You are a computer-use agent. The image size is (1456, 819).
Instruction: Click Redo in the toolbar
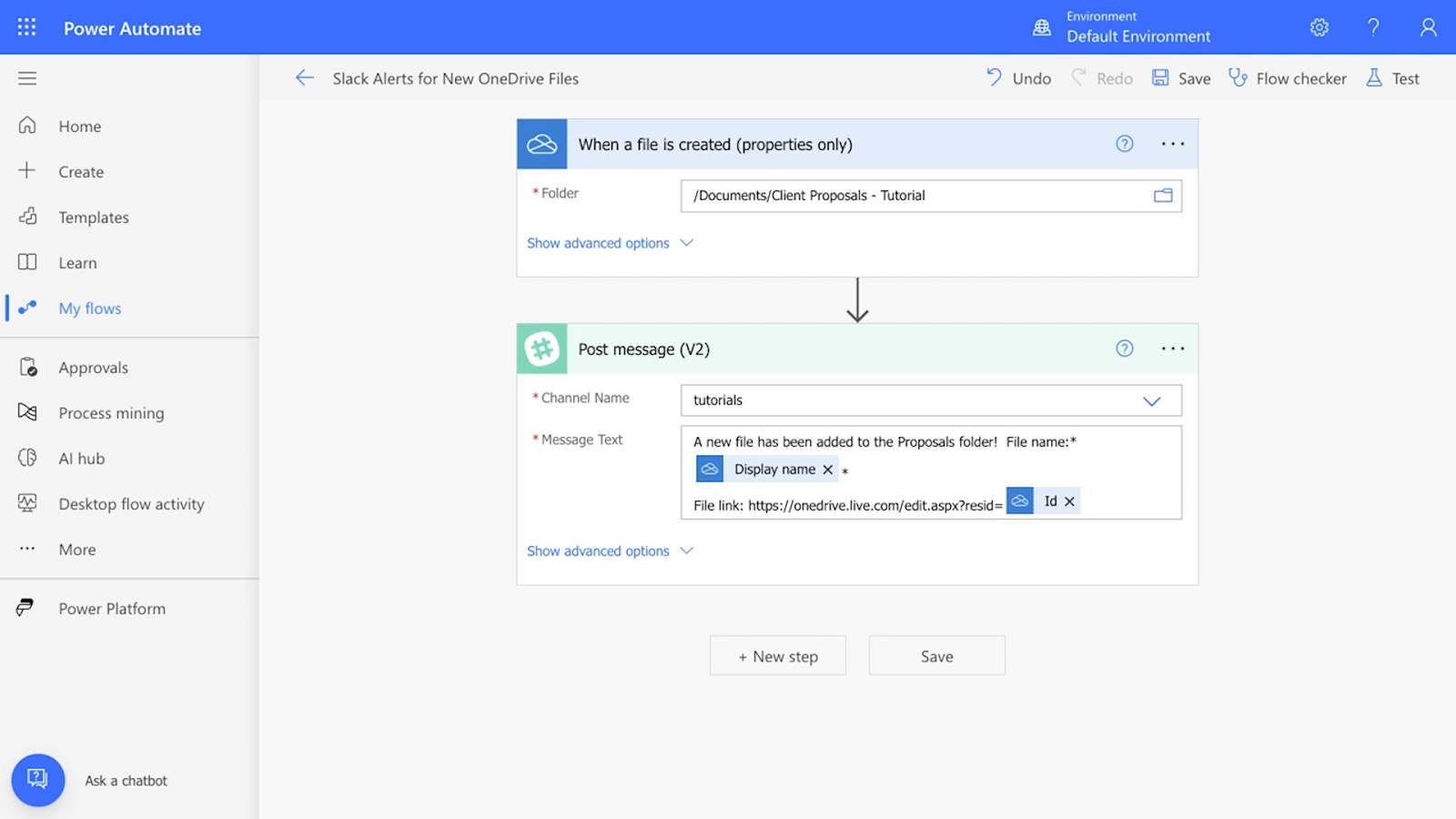[x=1102, y=78]
